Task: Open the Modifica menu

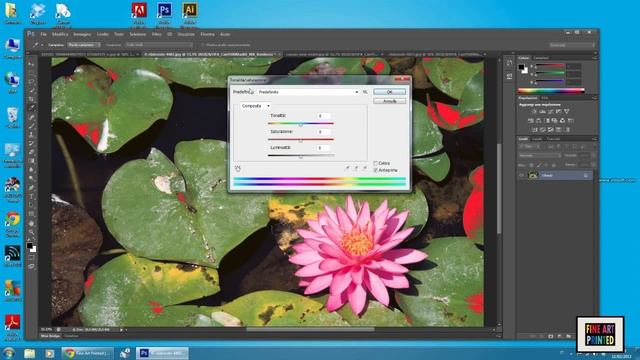Action: 60,34
